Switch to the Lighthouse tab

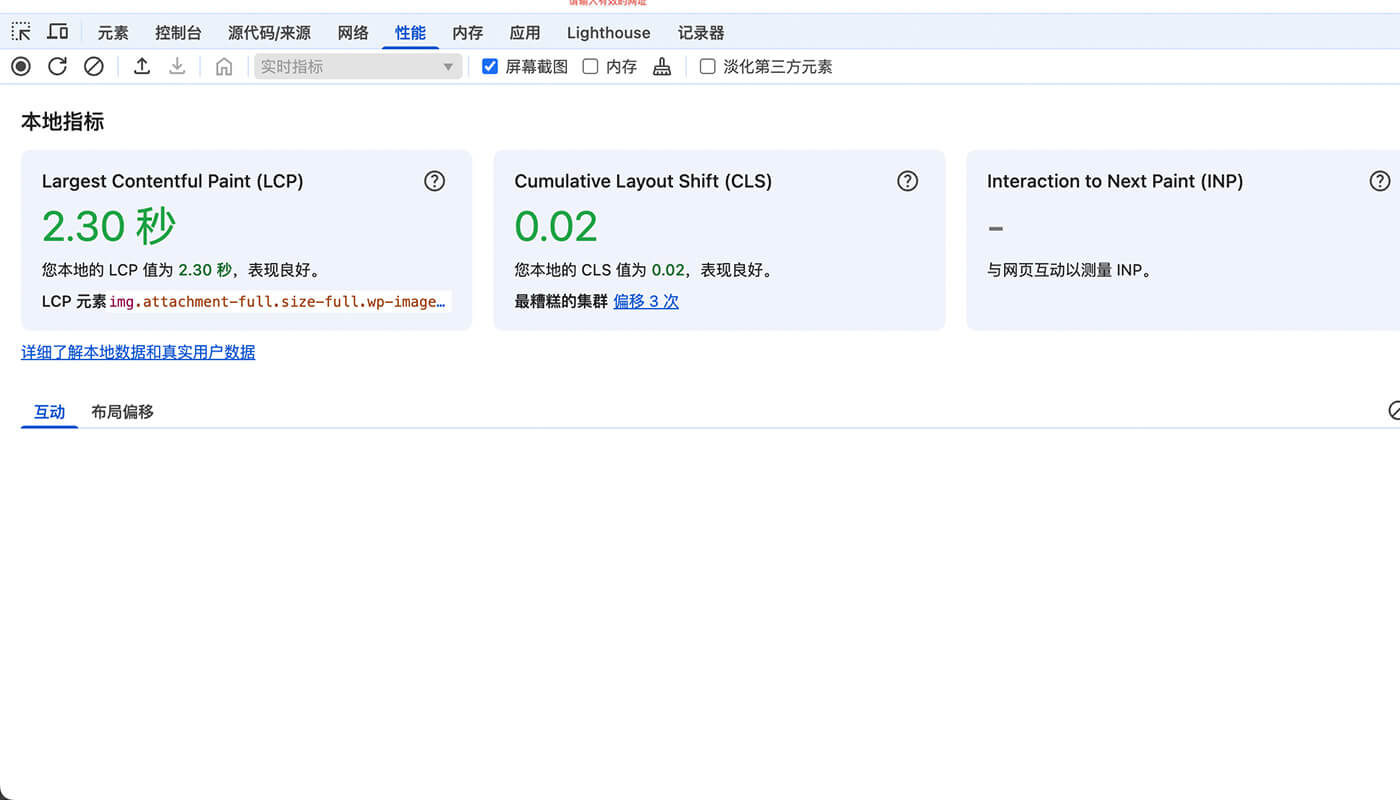[608, 33]
